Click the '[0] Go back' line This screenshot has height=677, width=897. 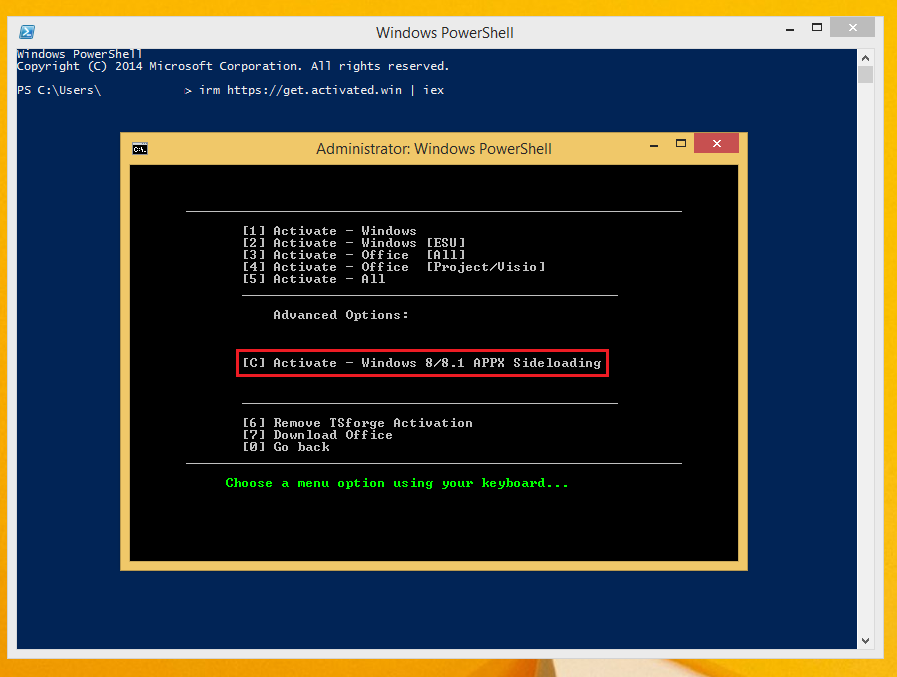[x=286, y=447]
